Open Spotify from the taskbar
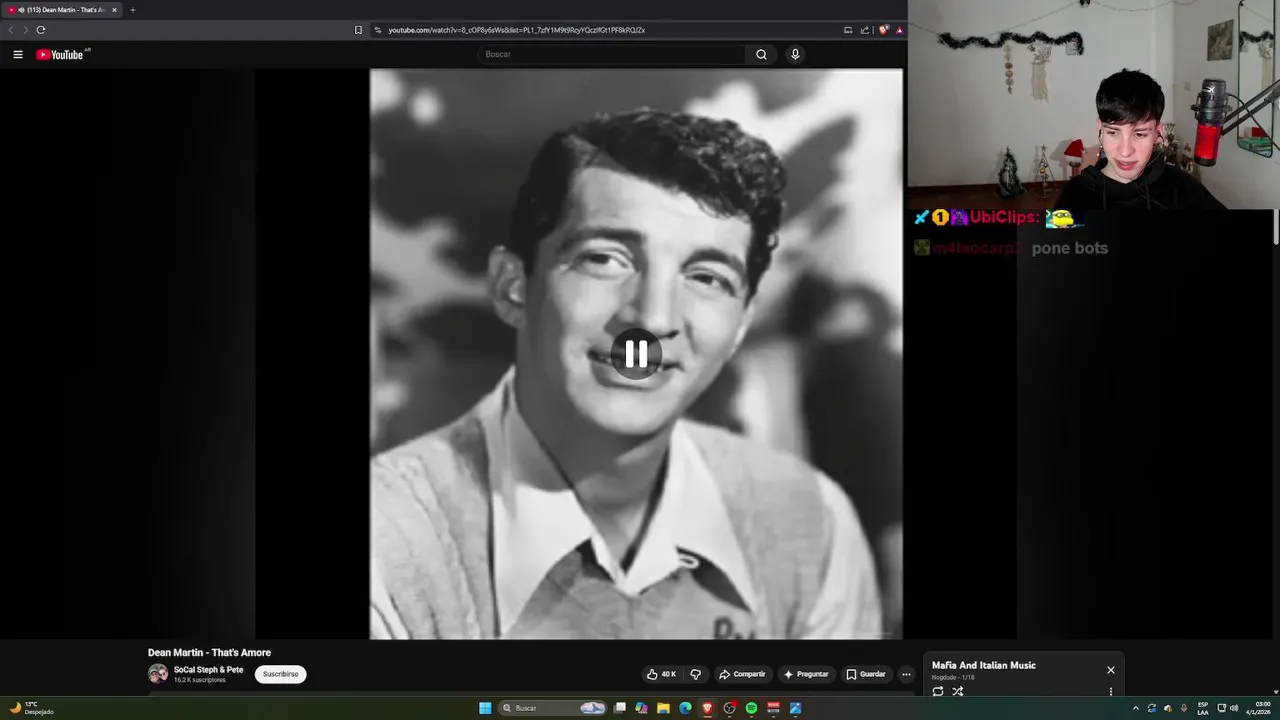 coord(751,708)
